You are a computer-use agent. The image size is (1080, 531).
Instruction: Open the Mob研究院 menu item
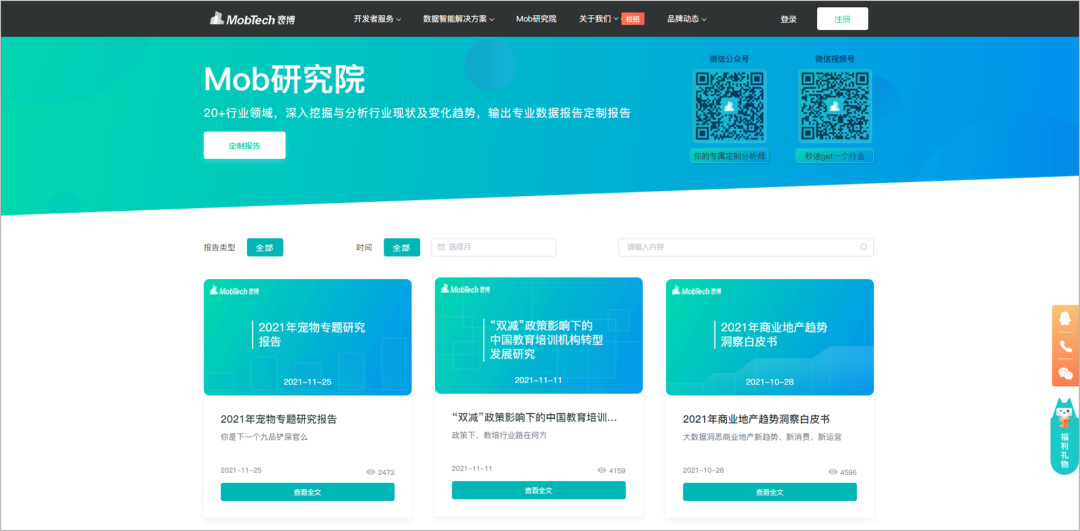536,19
